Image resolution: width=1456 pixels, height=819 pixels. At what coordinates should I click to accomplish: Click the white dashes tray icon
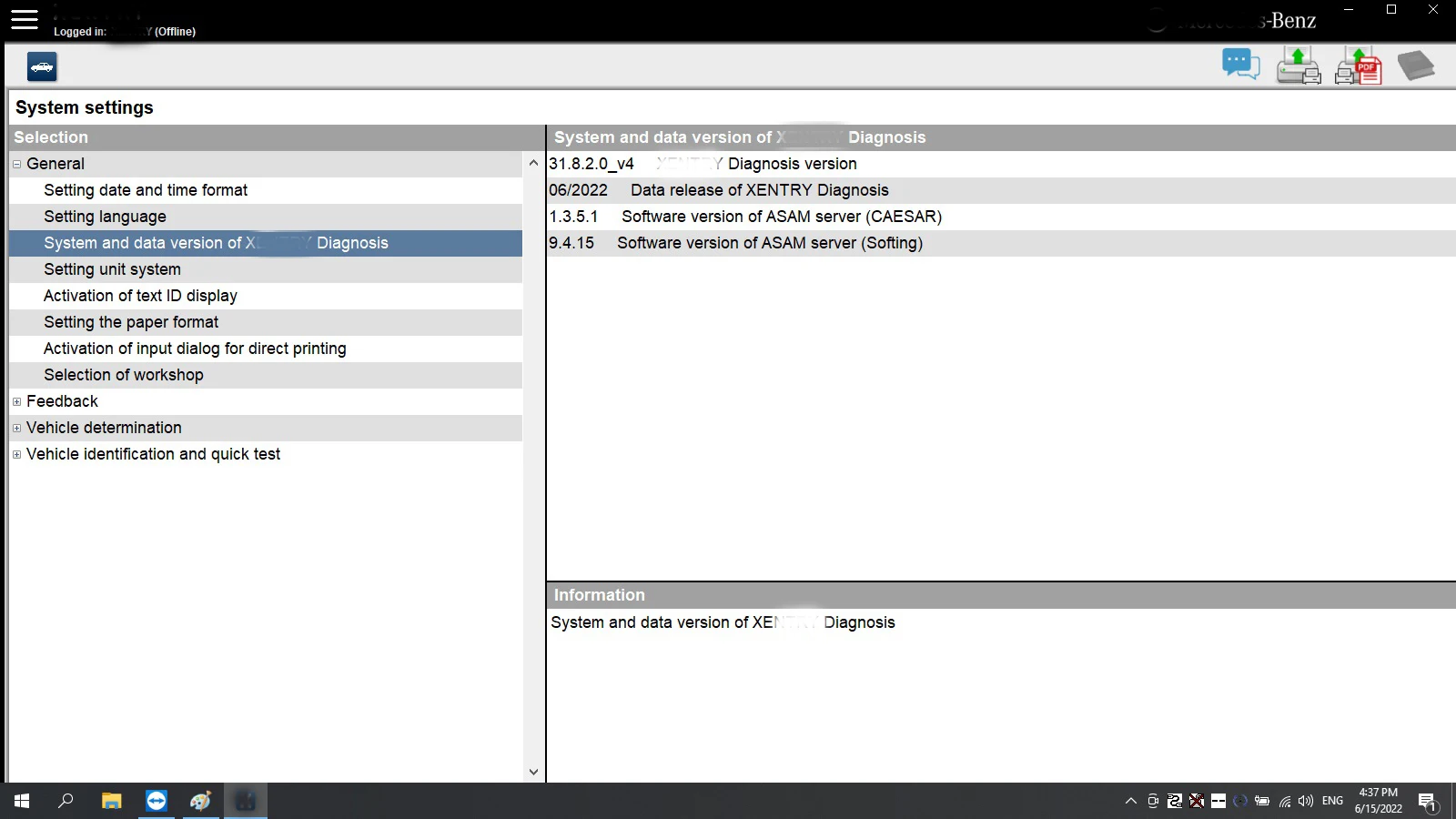[1218, 801]
